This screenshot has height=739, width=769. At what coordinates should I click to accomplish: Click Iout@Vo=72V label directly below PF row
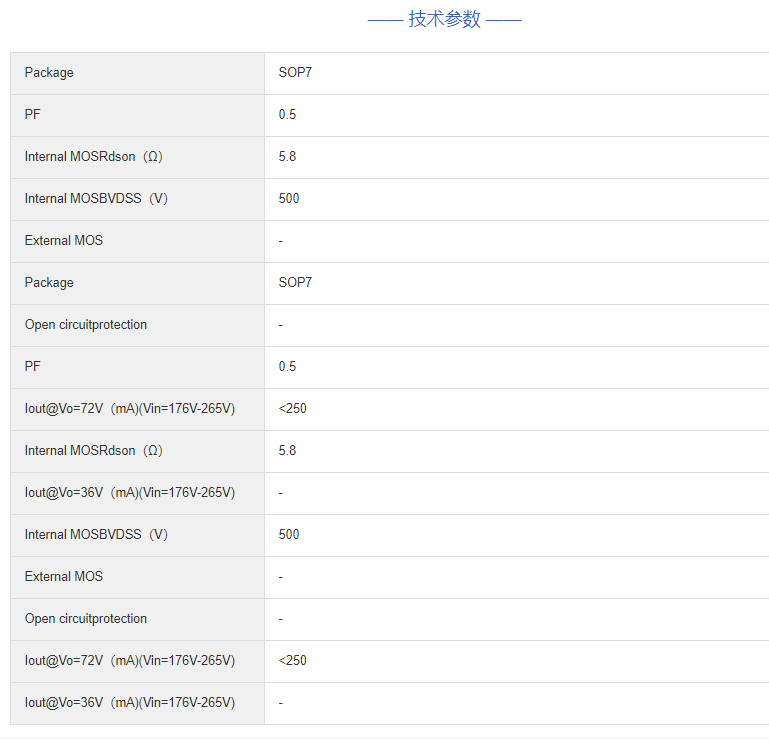tap(130, 409)
